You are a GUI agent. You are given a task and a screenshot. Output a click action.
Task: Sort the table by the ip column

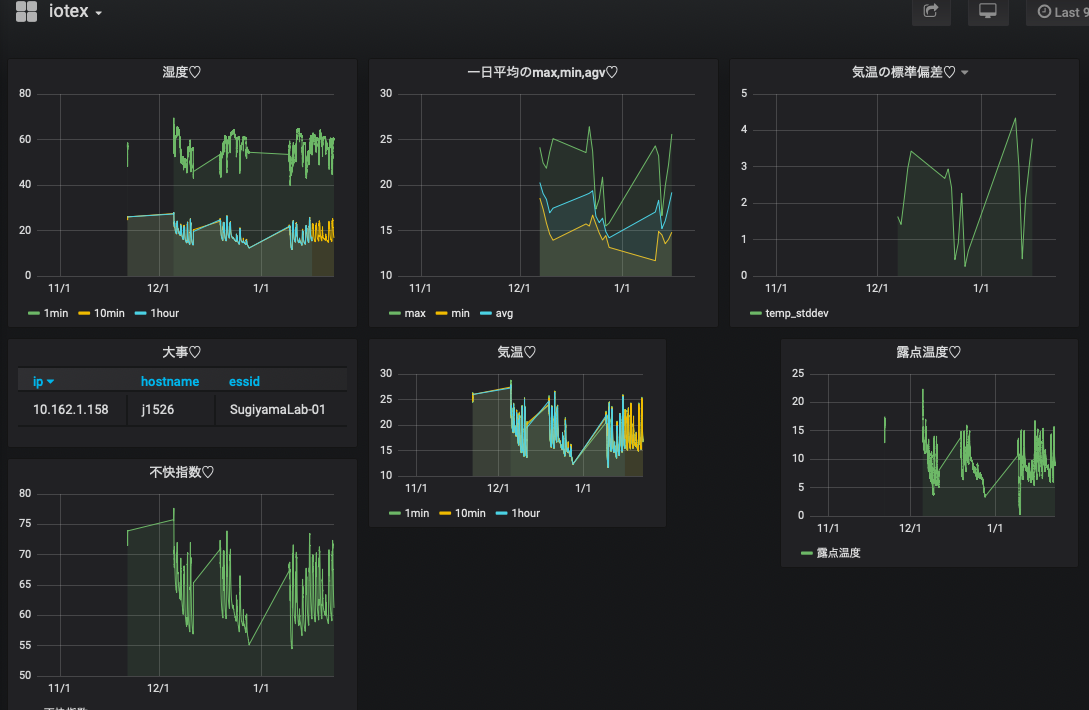pyautogui.click(x=43, y=381)
